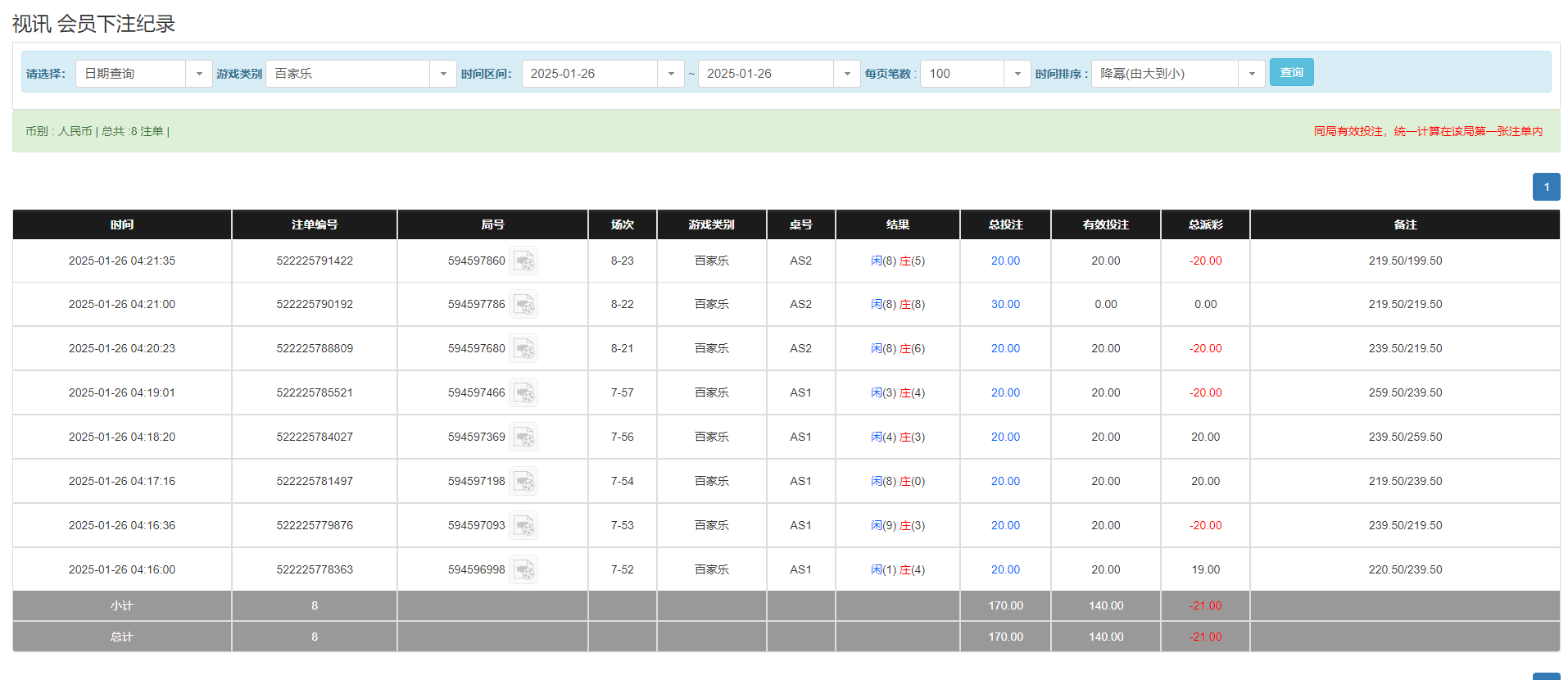Open video replay icon for round 594597786
The width and height of the screenshot is (1568, 680).
click(523, 305)
